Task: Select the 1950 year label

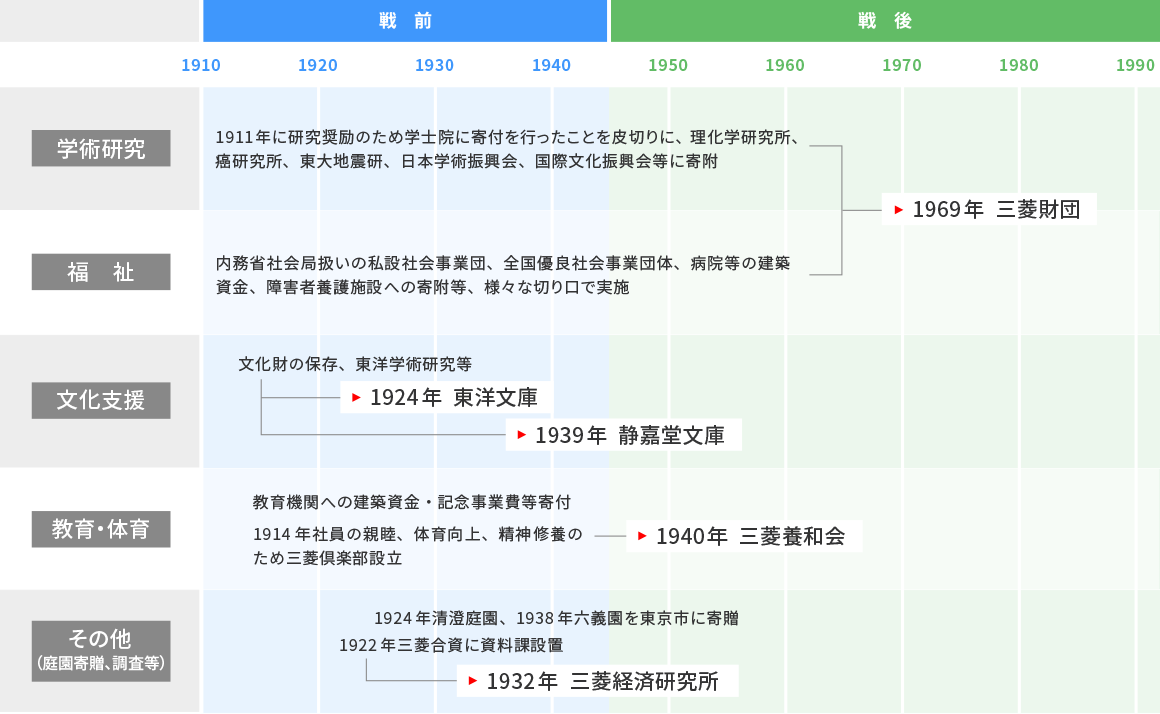Action: 668,65
